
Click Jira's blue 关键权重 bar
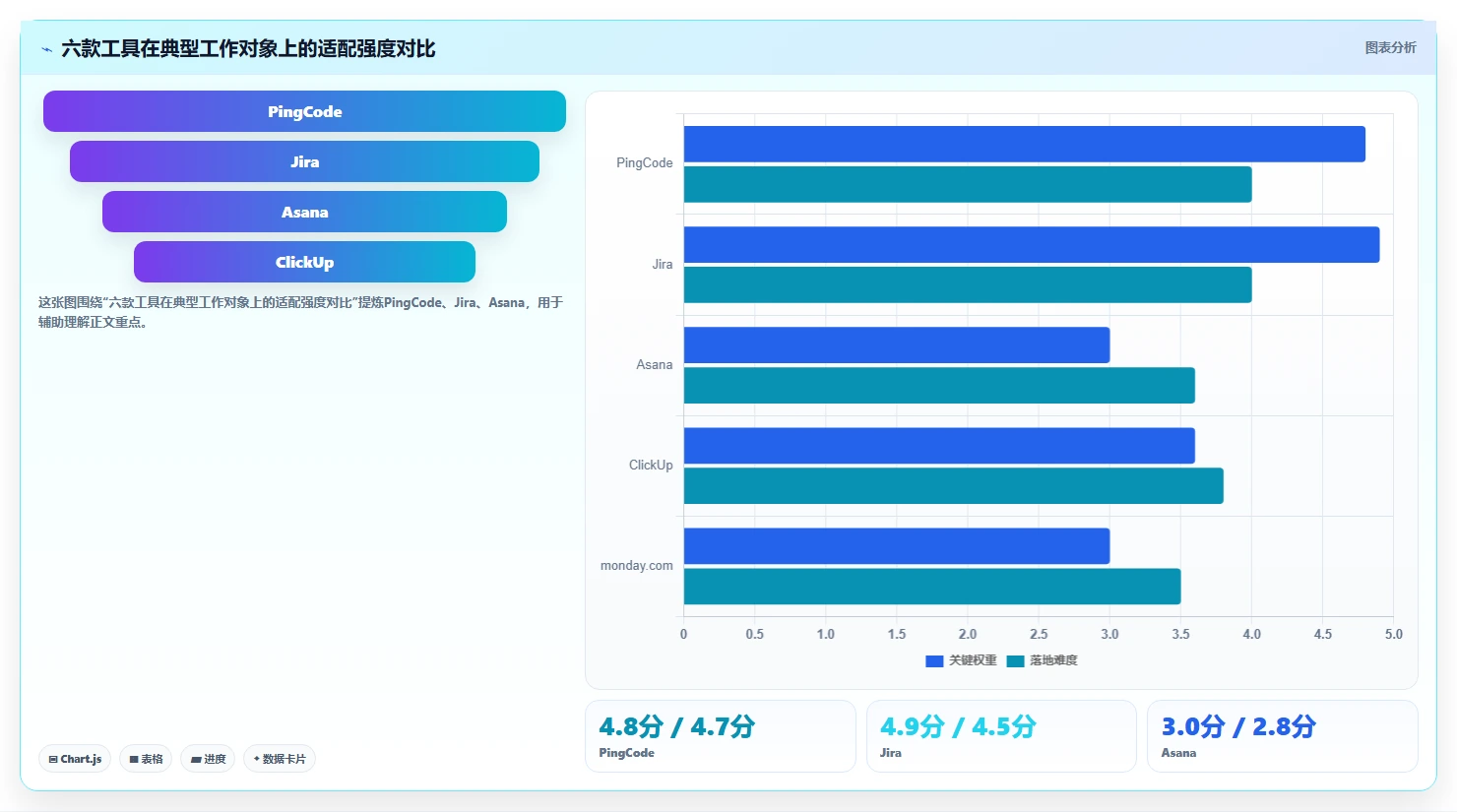[x=1032, y=245]
